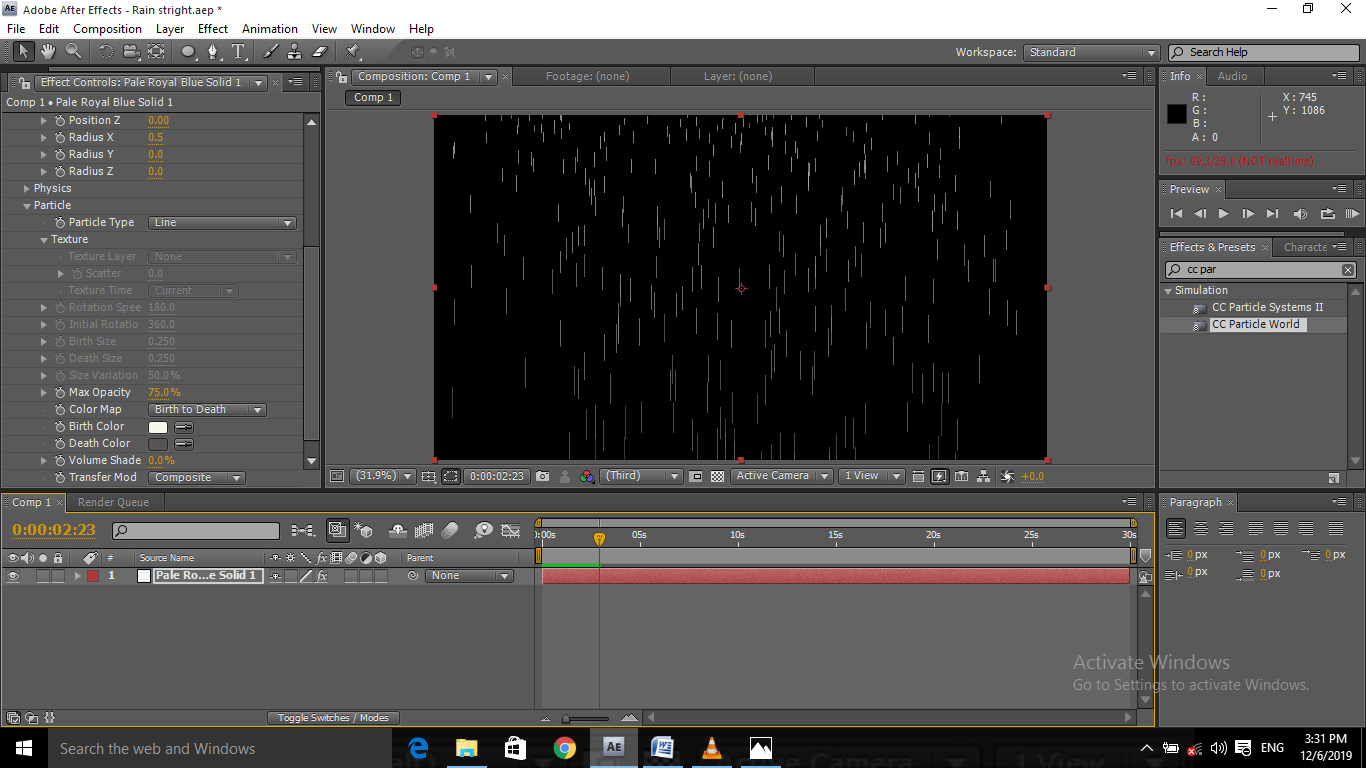
Task: Open the Animation menu
Action: pyautogui.click(x=270, y=29)
